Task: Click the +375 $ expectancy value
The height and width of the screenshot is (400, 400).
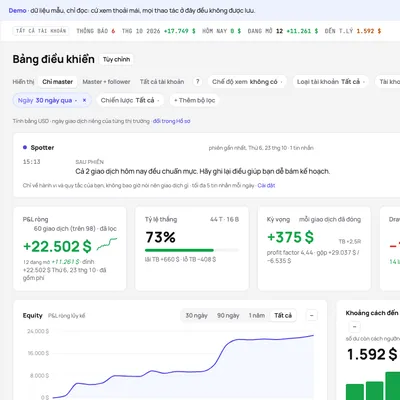Action: (x=290, y=237)
